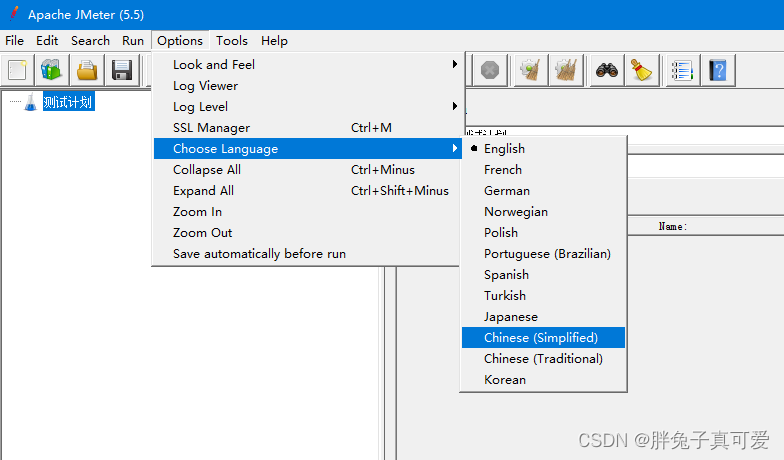Open the Function Helper list icon
Image resolution: width=784 pixels, height=460 pixels.
point(682,70)
